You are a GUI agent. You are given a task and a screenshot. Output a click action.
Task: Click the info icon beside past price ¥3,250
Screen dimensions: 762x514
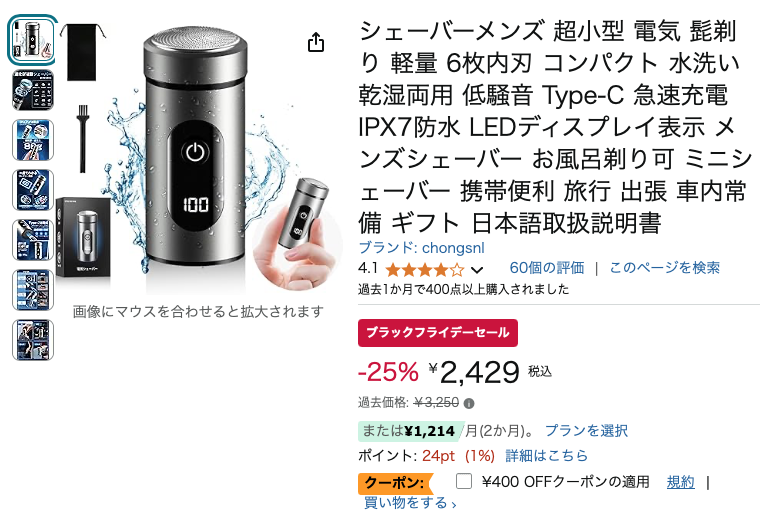tap(468, 403)
